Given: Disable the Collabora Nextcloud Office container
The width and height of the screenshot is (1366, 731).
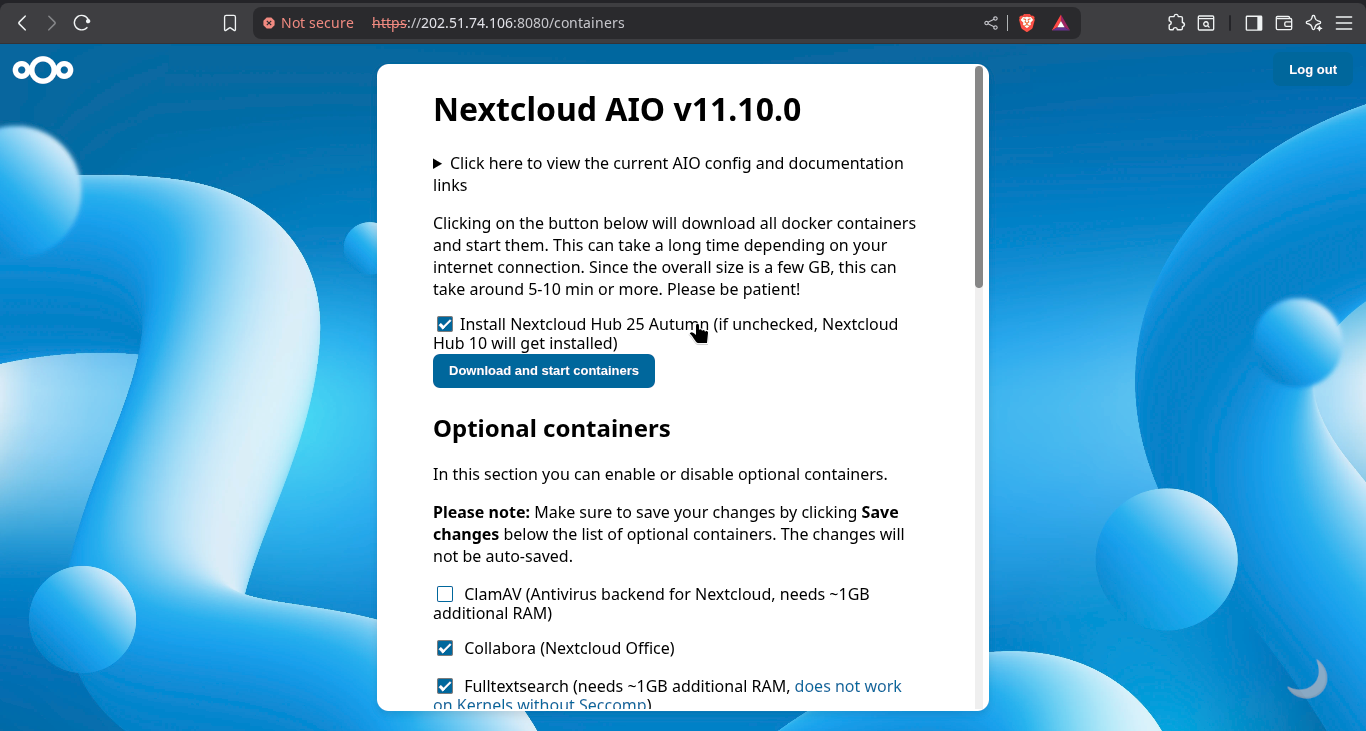Looking at the screenshot, I should (445, 648).
